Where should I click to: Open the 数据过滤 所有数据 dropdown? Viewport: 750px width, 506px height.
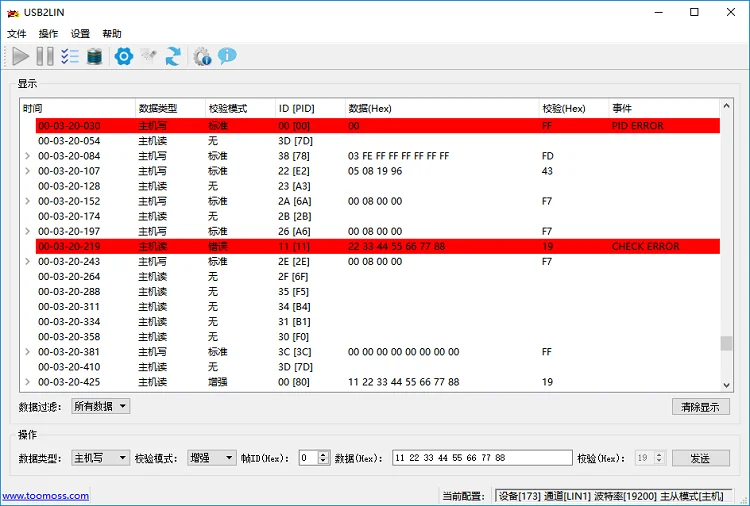pyautogui.click(x=100, y=407)
